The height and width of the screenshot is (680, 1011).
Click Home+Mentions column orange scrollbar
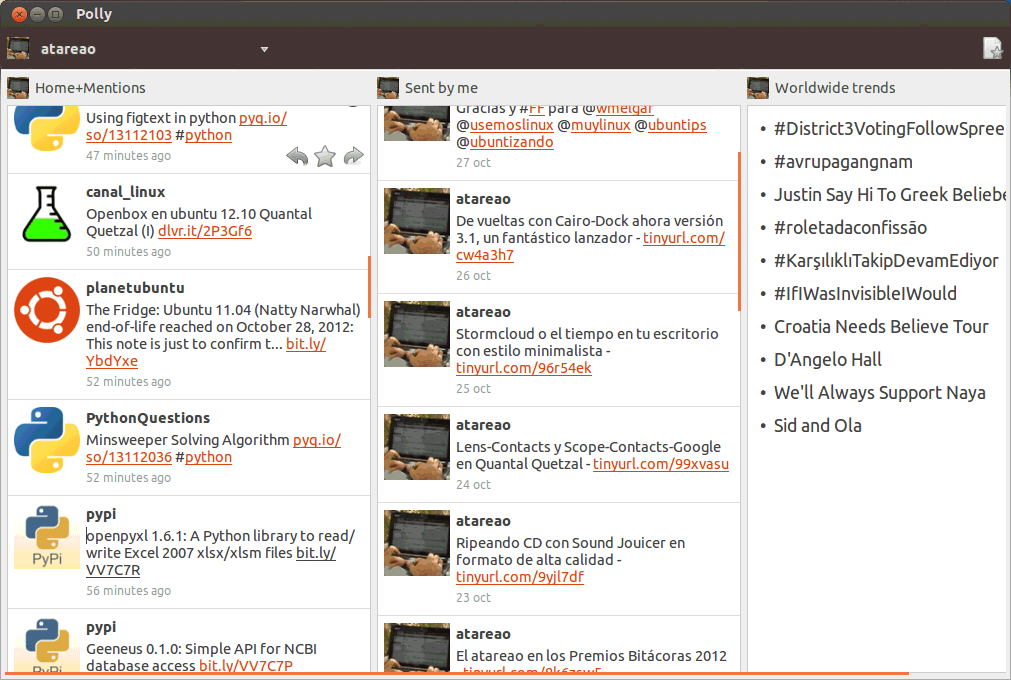pyautogui.click(x=369, y=287)
